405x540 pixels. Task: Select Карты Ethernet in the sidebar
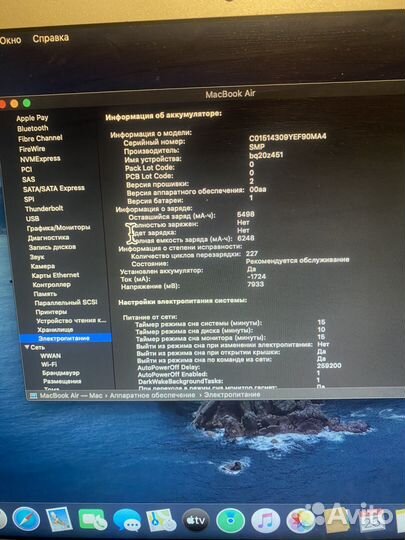[55, 275]
